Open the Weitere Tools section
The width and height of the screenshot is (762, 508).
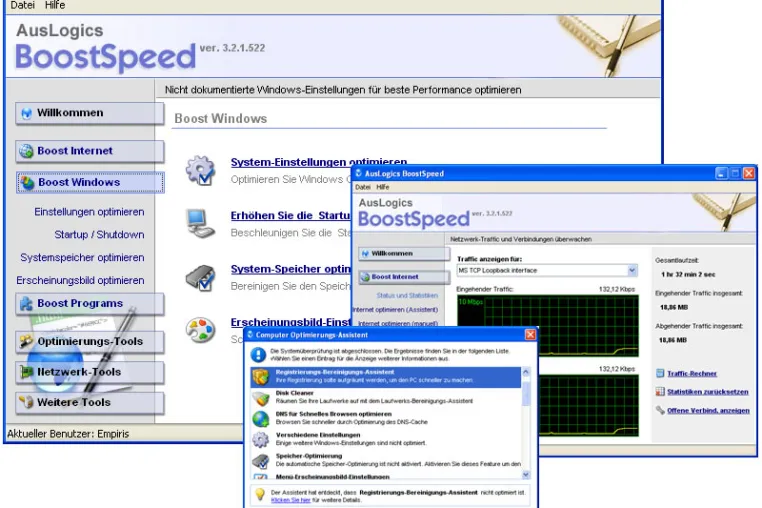tap(89, 403)
